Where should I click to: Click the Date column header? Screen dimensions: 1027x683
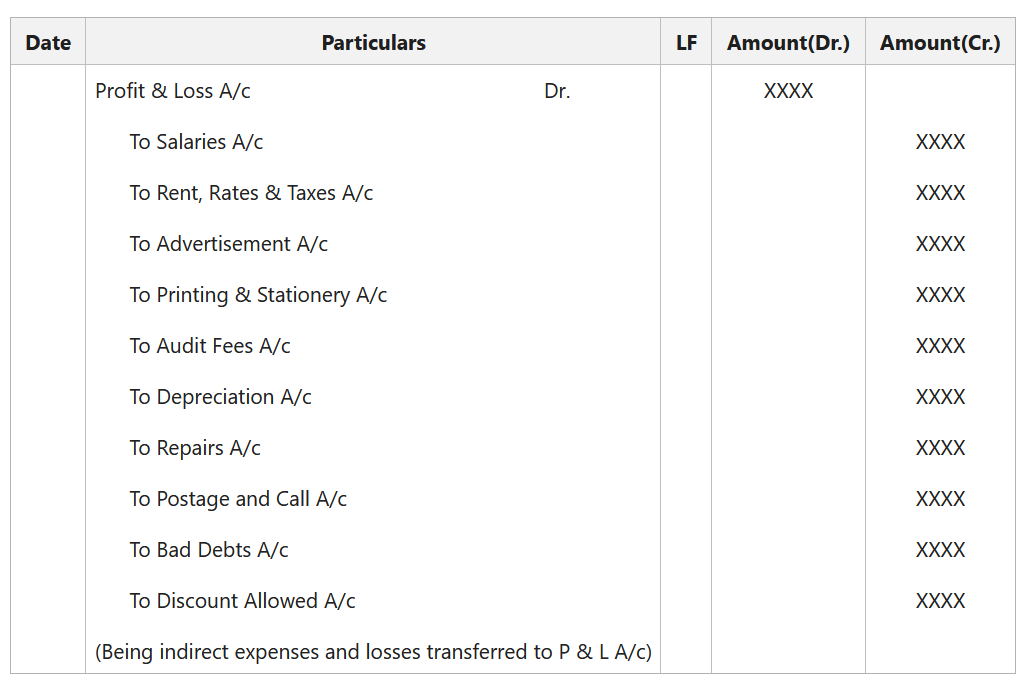click(48, 43)
